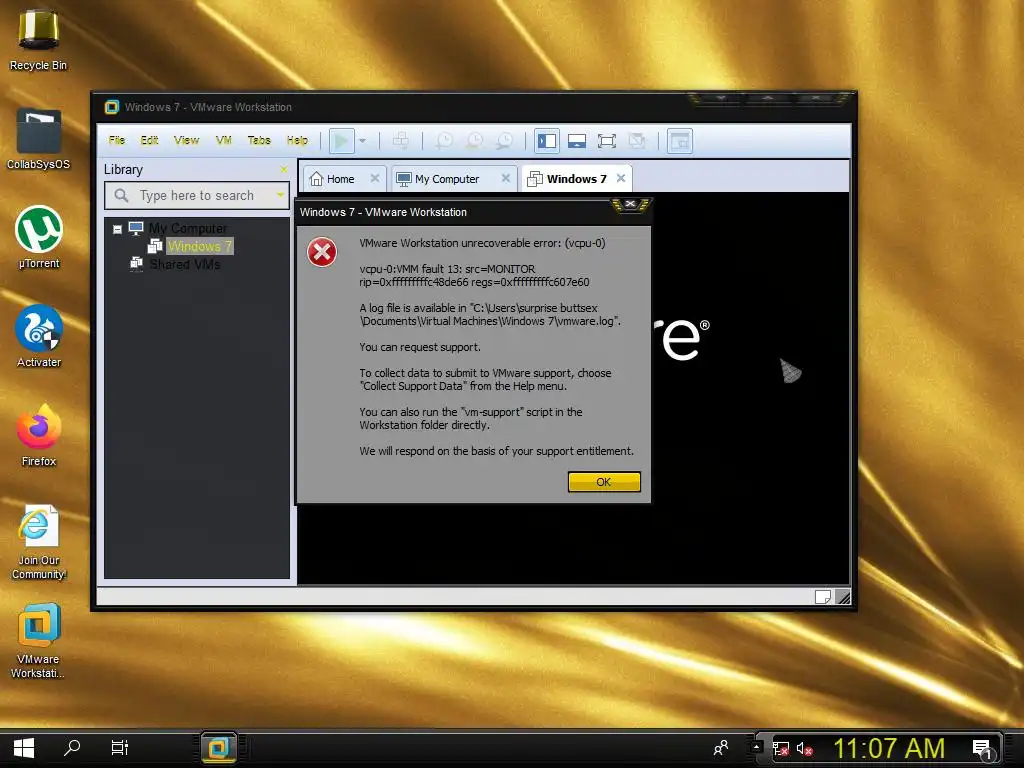This screenshot has height=768, width=1024.
Task: Open VMware Workstation desktop shortcut
Action: pos(39,641)
